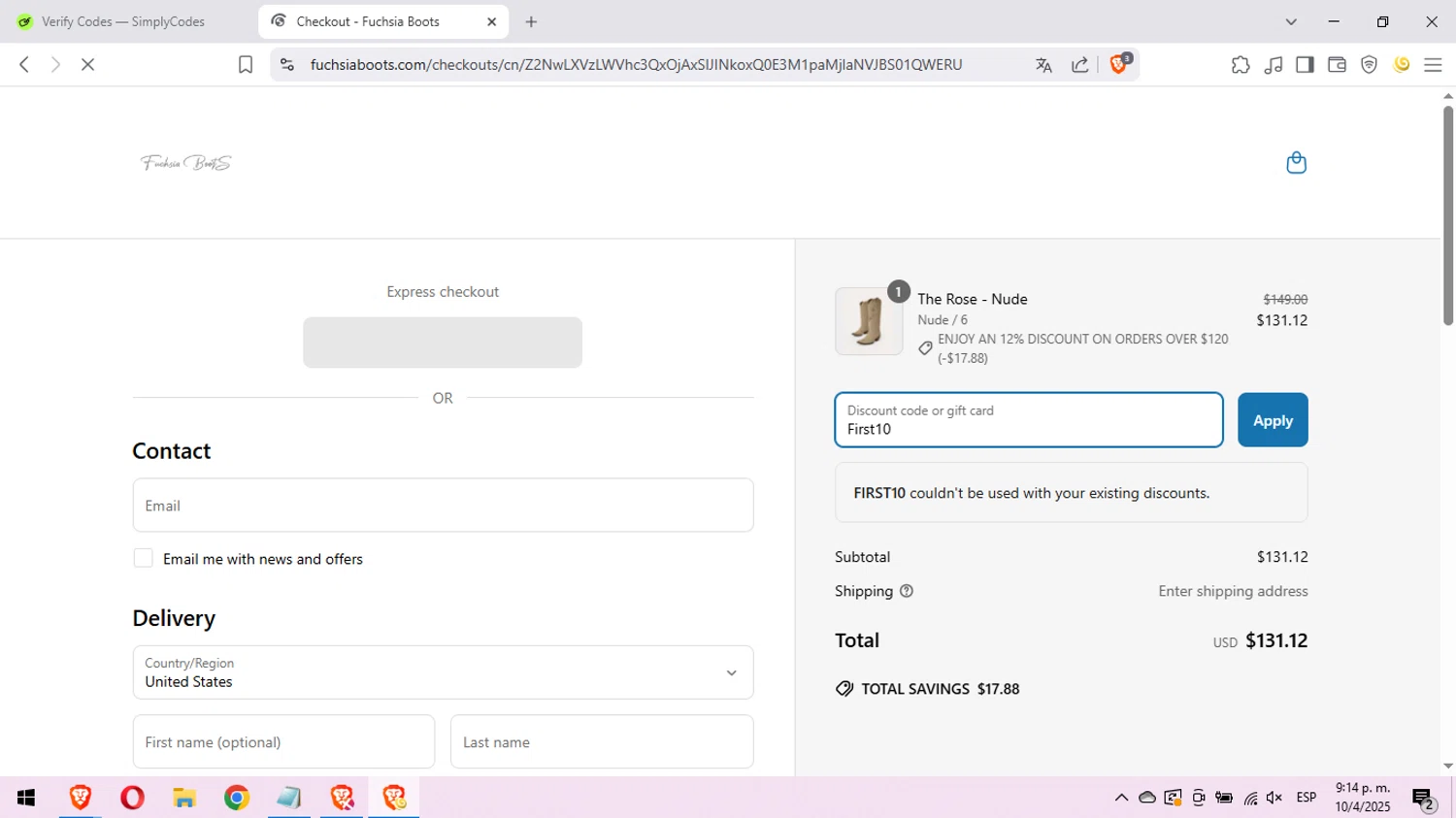The width and height of the screenshot is (1456, 818).
Task: Open Opera from the taskbar
Action: click(x=132, y=798)
